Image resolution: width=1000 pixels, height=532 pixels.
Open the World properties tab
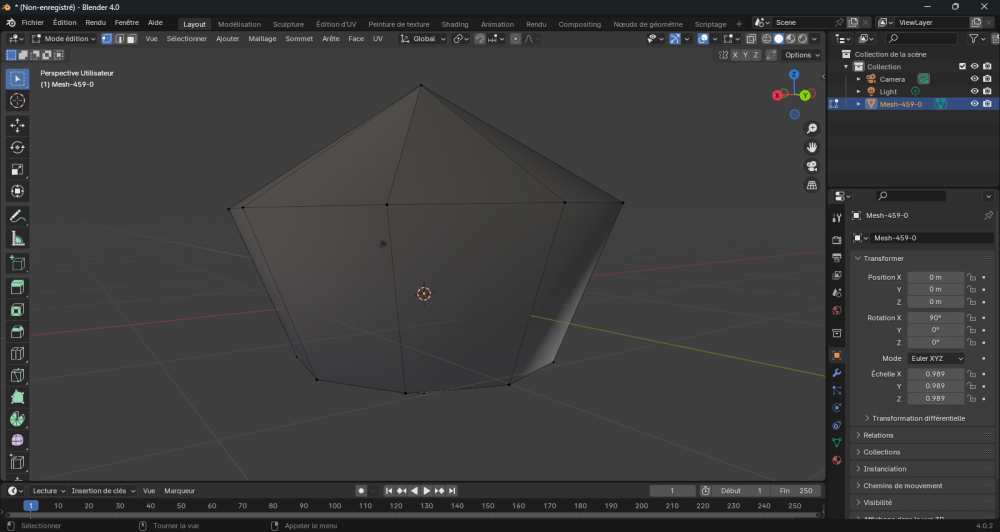[837, 311]
